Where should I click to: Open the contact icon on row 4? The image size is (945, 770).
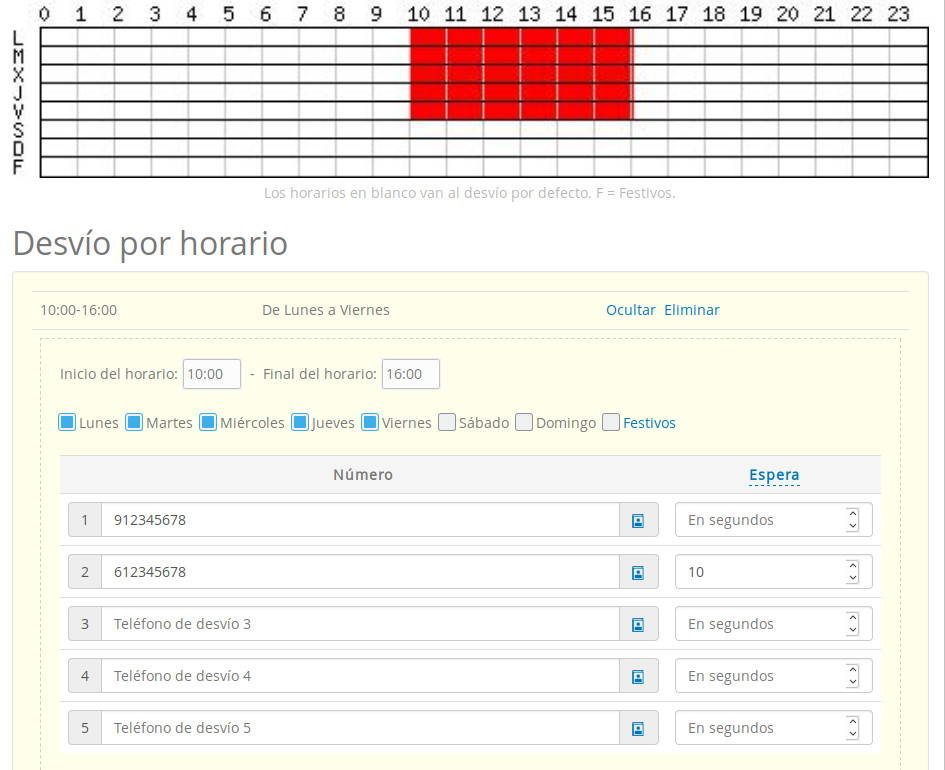click(638, 675)
